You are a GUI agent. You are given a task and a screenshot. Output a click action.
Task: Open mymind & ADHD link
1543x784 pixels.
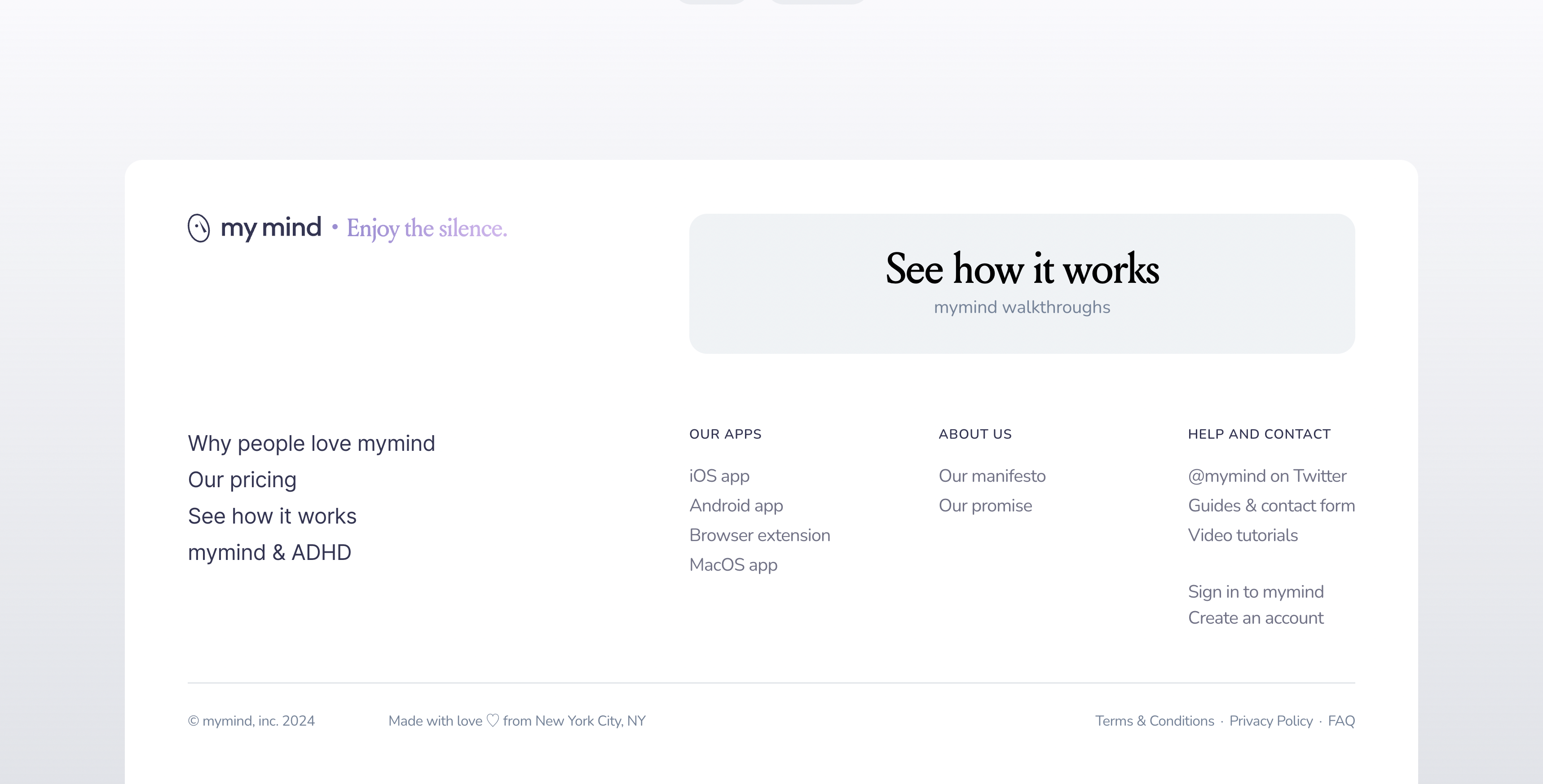269,552
